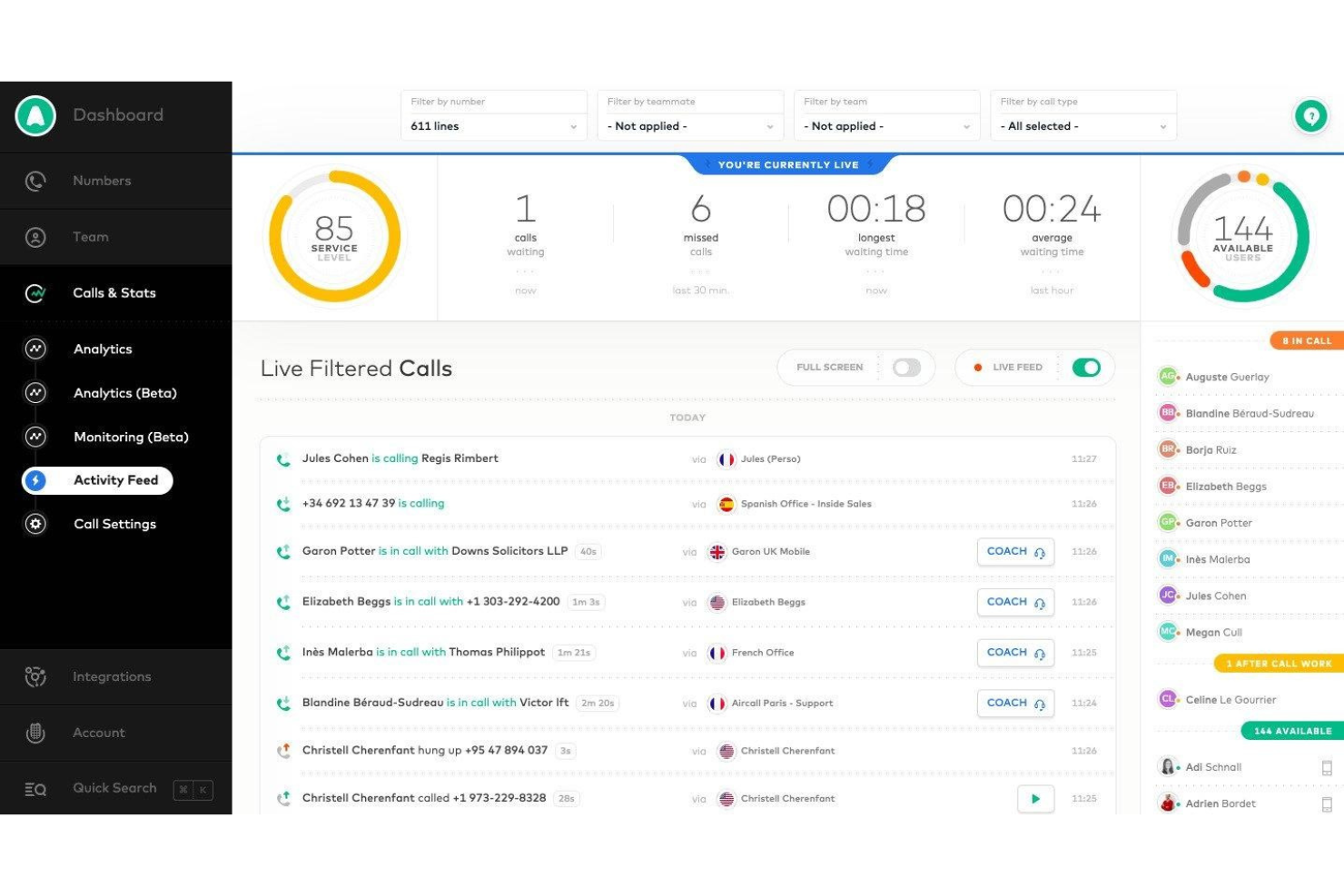The height and width of the screenshot is (896, 1344).
Task: Open the Filter by number dropdown
Action: click(493, 126)
